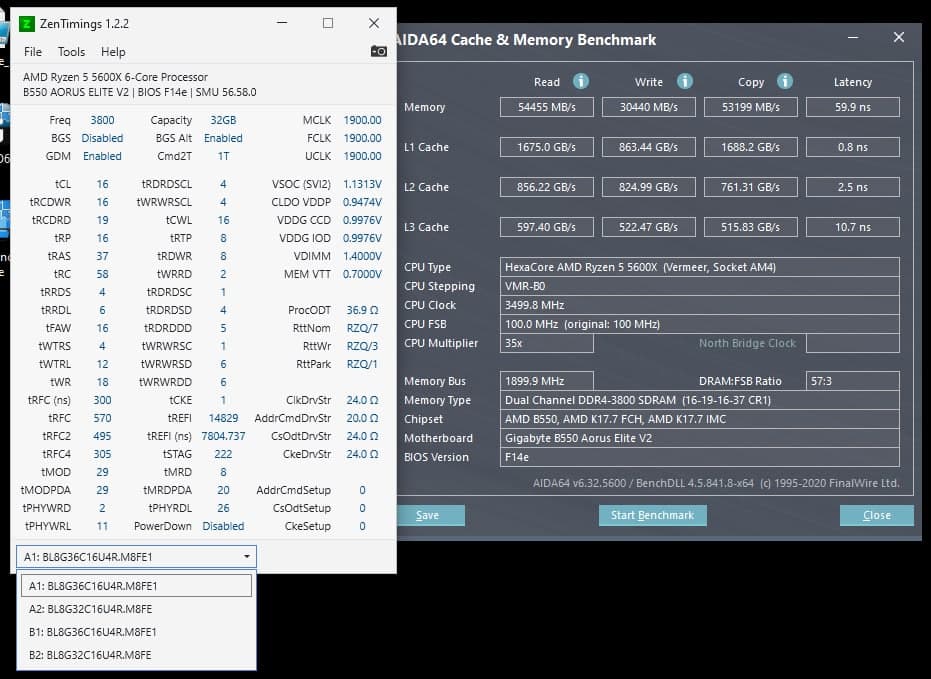This screenshot has width=931, height=679.
Task: Maximize the ZenTimings window
Action: click(x=328, y=23)
